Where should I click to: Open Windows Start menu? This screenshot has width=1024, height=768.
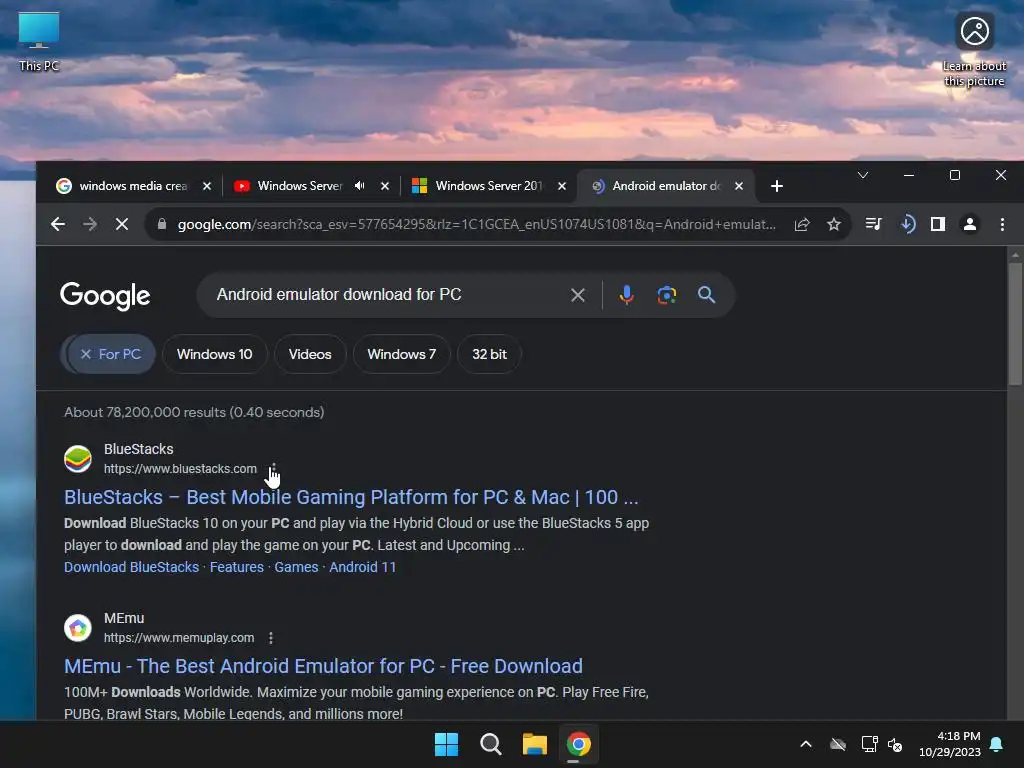[x=447, y=744]
